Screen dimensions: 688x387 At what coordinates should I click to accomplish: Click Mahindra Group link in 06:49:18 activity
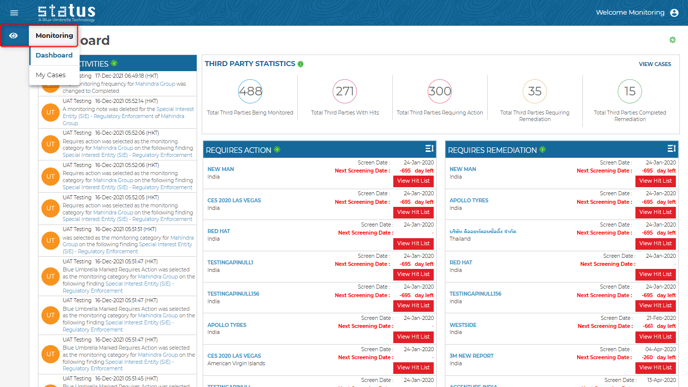[155, 84]
